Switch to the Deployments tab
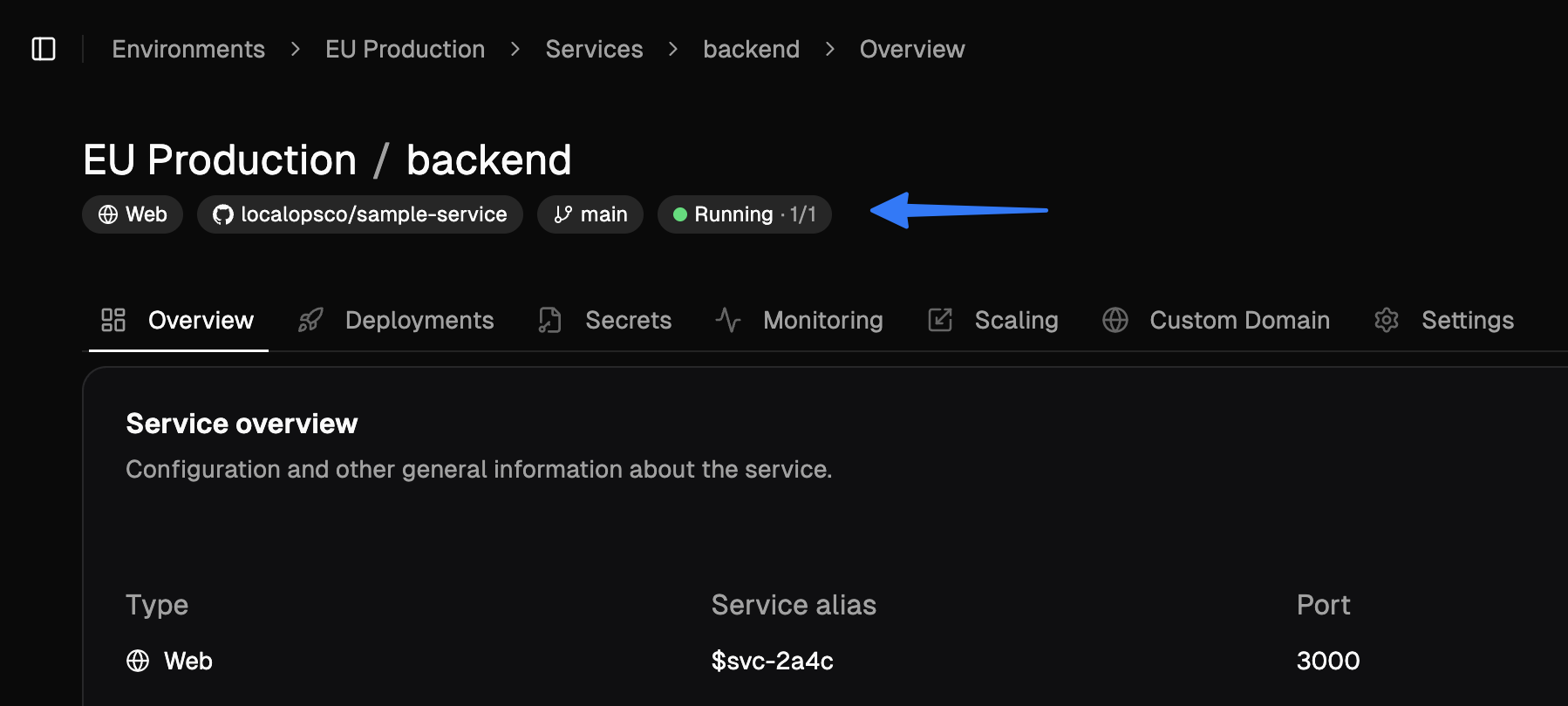1568x706 pixels. coord(419,320)
